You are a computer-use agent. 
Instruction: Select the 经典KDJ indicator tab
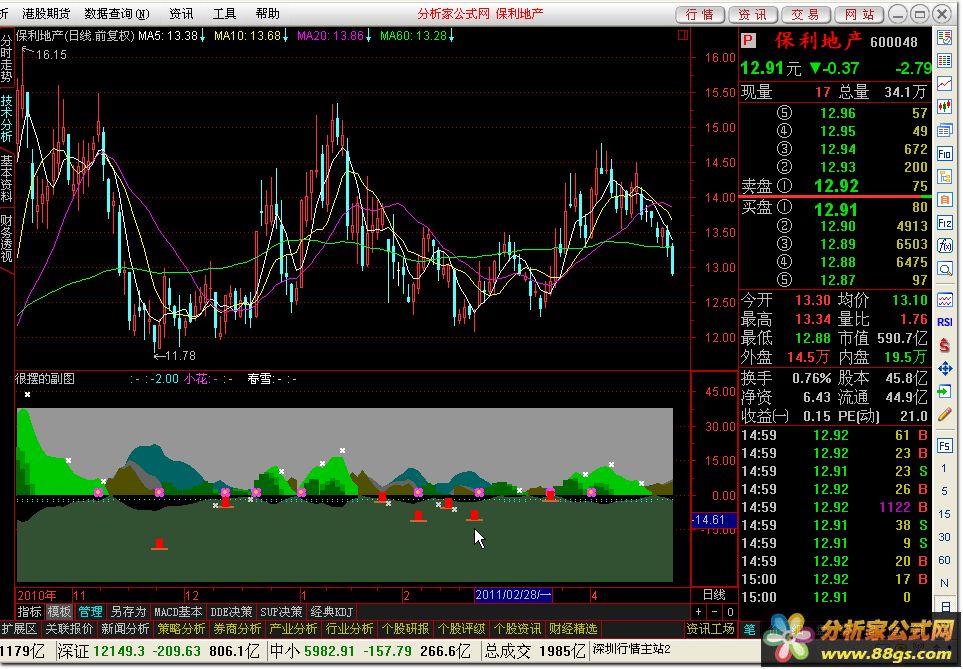pyautogui.click(x=332, y=612)
